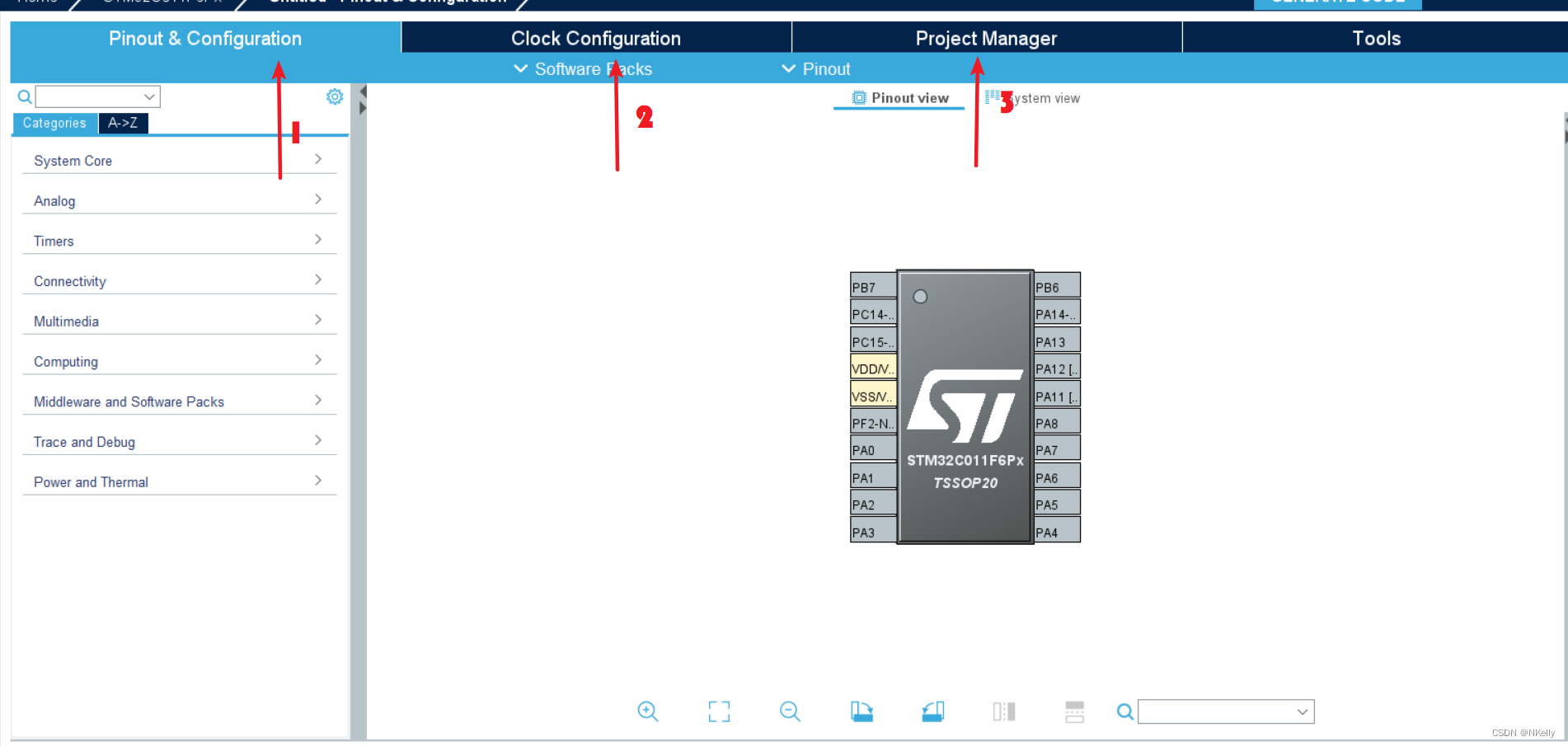Click pin PF2-NRST on the chip
This screenshot has width=1568, height=746.
(x=873, y=422)
